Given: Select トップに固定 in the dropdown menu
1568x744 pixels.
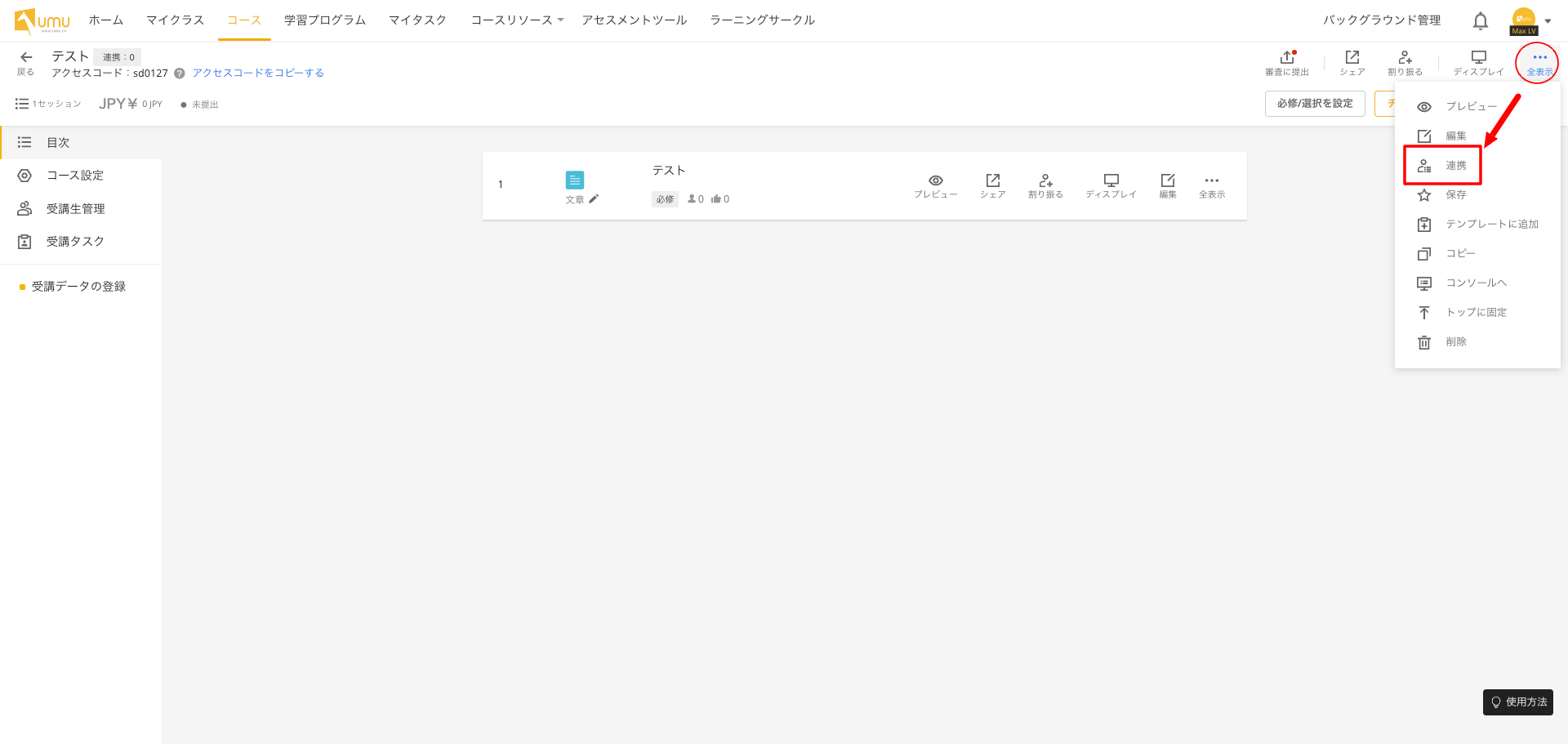Looking at the screenshot, I should tap(1477, 313).
